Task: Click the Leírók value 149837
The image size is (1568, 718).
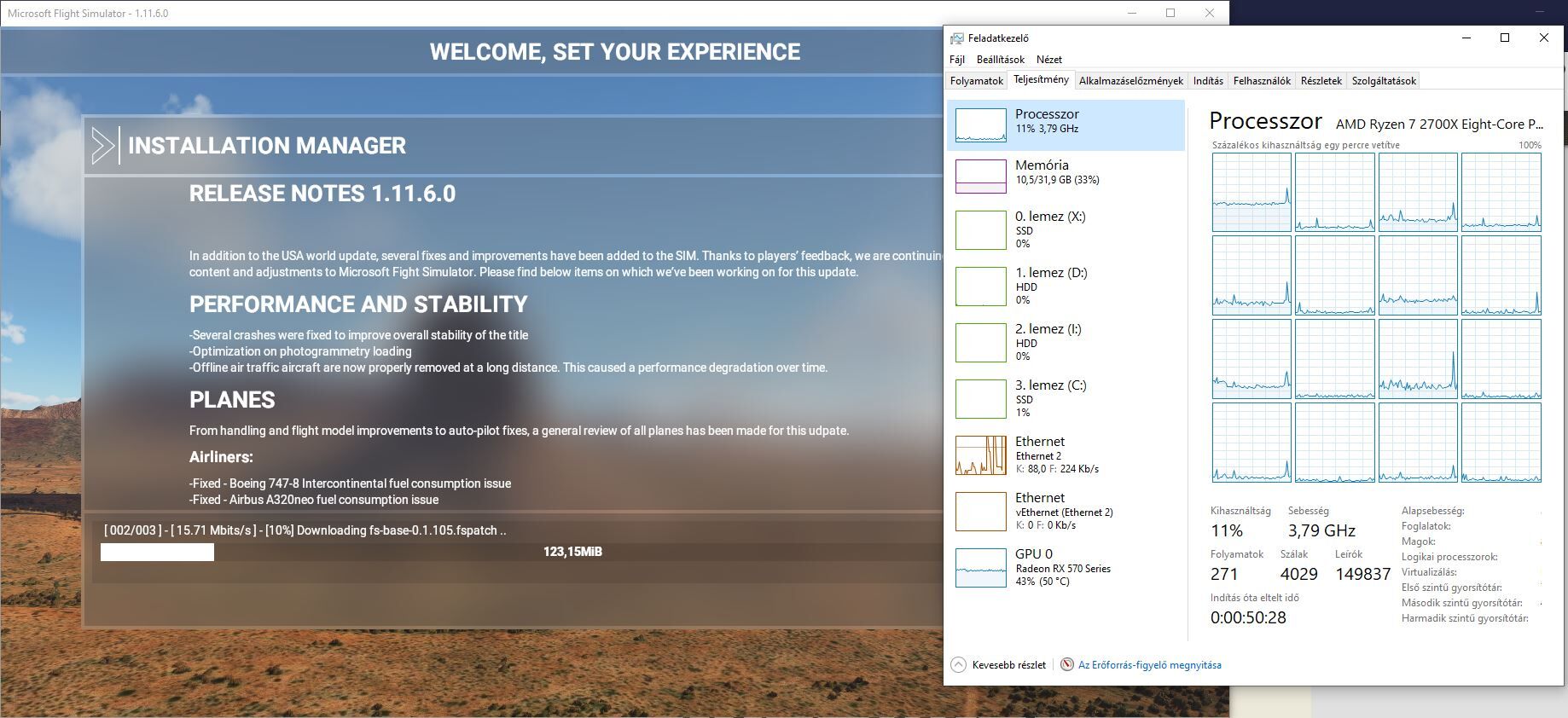Action: (1363, 574)
